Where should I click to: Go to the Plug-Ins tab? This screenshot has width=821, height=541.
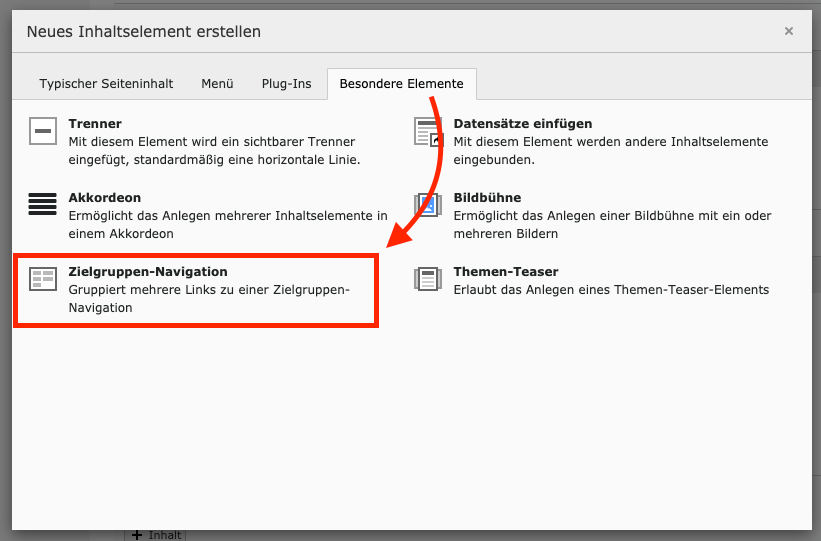click(286, 84)
